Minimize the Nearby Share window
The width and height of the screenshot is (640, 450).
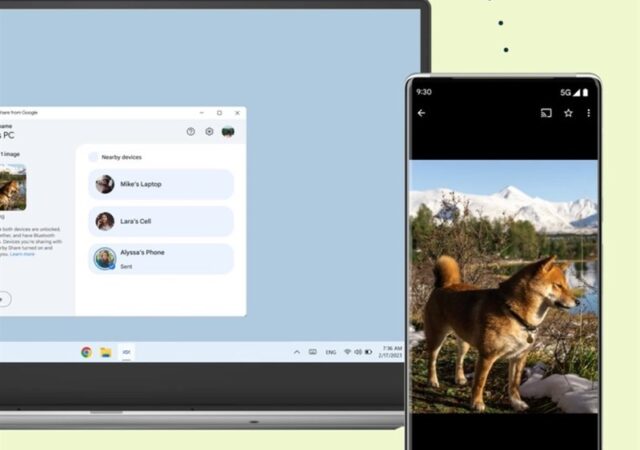(201, 113)
